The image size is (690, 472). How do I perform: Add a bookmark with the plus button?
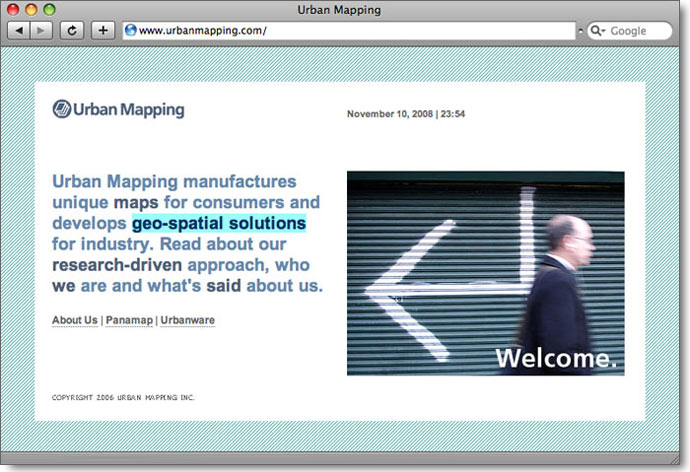pos(103,30)
